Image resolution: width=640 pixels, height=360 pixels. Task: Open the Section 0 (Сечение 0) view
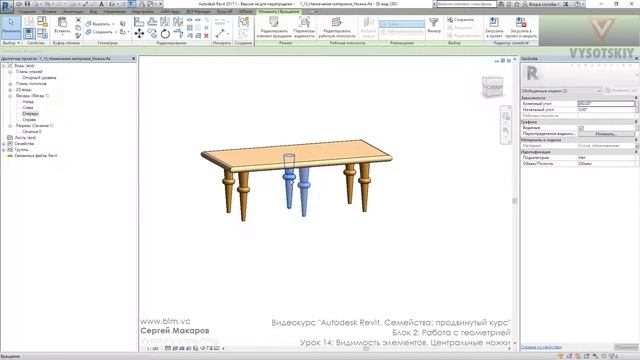(32, 132)
